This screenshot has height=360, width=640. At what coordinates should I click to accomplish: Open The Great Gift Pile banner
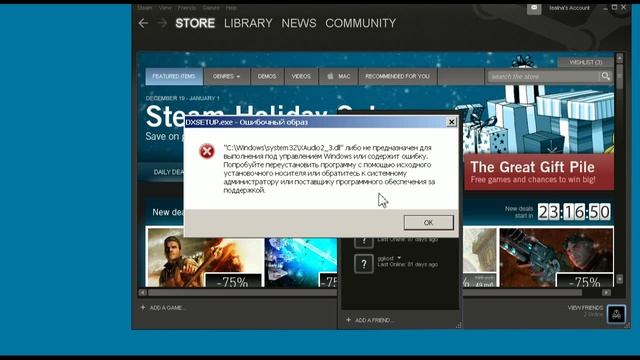pyautogui.click(x=539, y=172)
